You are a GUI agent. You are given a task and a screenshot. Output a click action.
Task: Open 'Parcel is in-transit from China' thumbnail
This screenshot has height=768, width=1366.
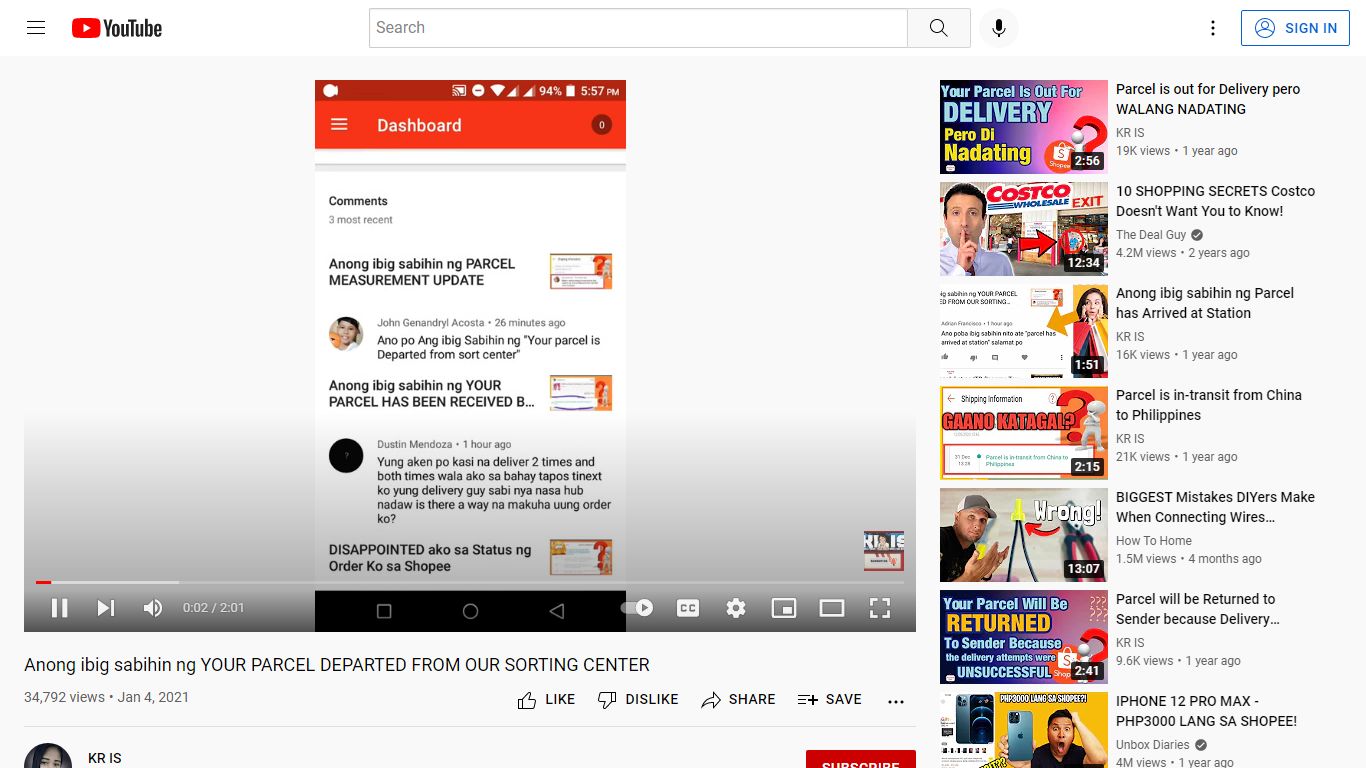pos(1024,433)
